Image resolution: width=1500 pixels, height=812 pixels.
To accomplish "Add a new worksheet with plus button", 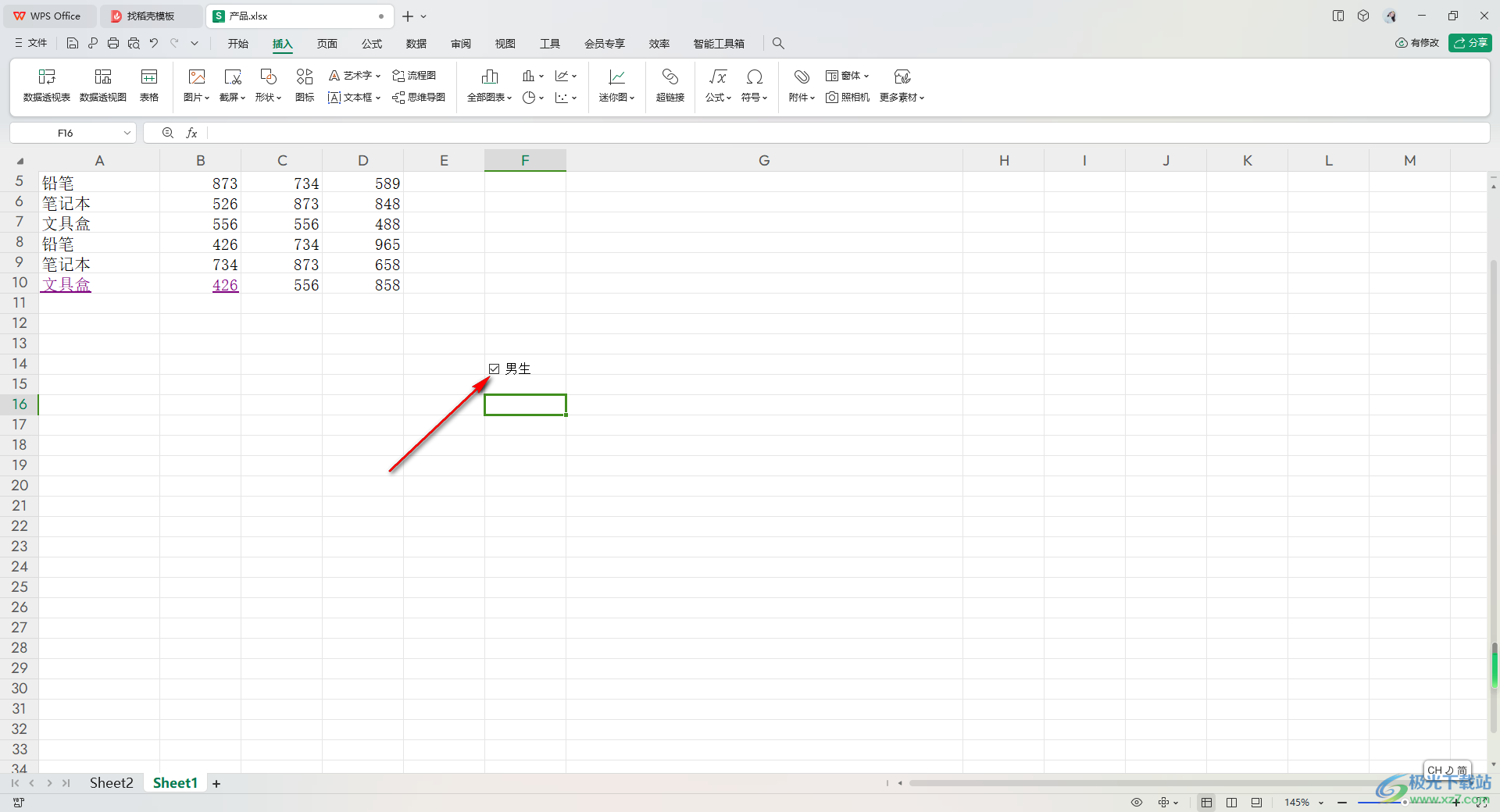I will pos(216,784).
